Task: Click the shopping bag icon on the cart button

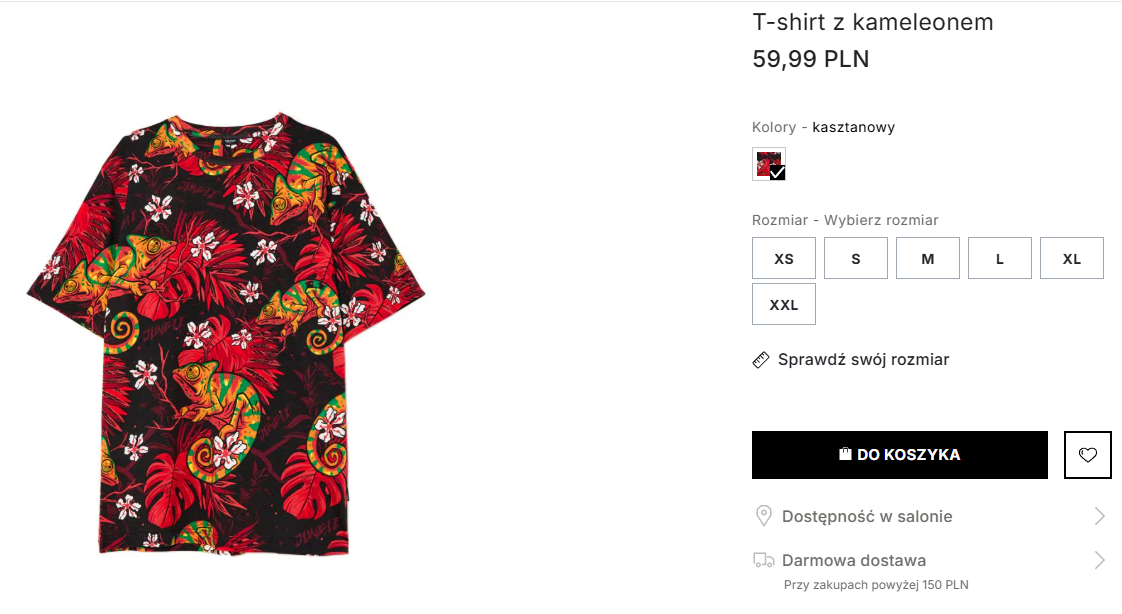Action: 845,454
